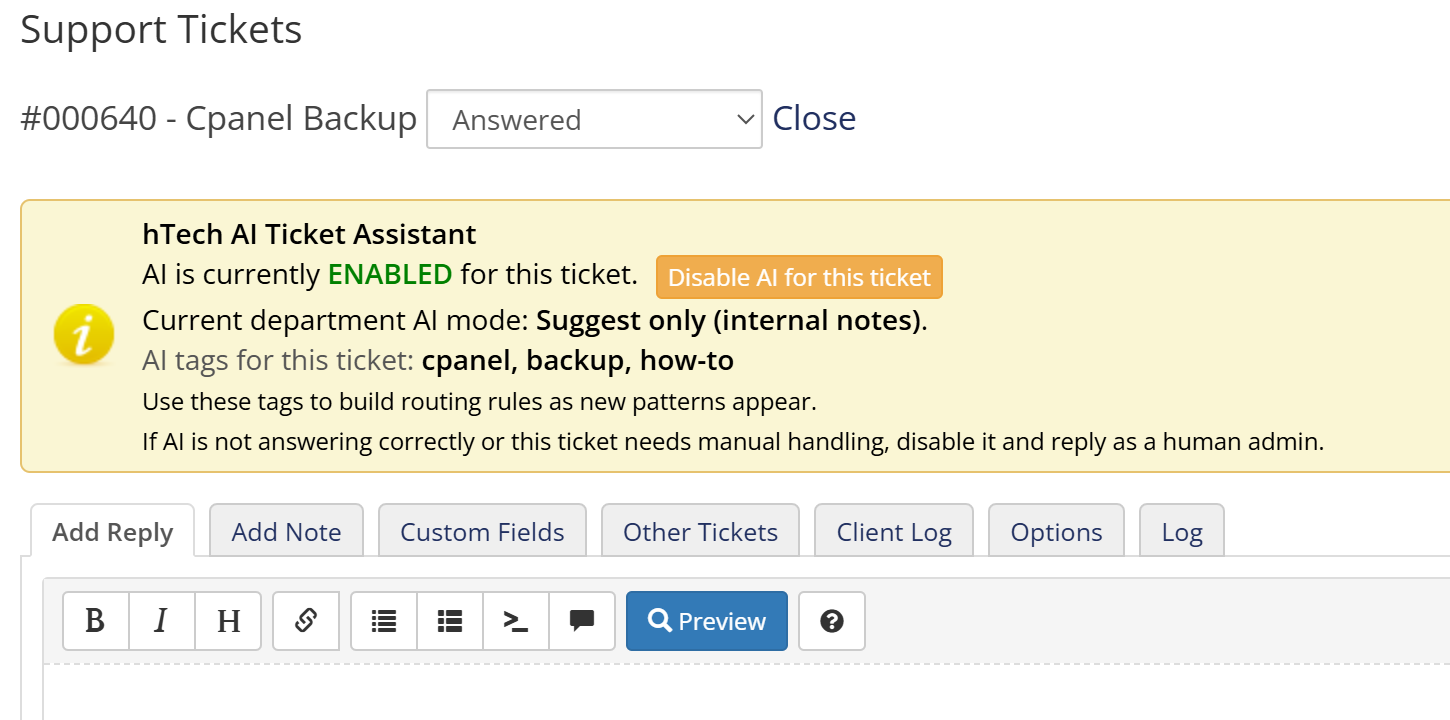Click the yellow info icon
The image size is (1450, 720).
tap(84, 335)
